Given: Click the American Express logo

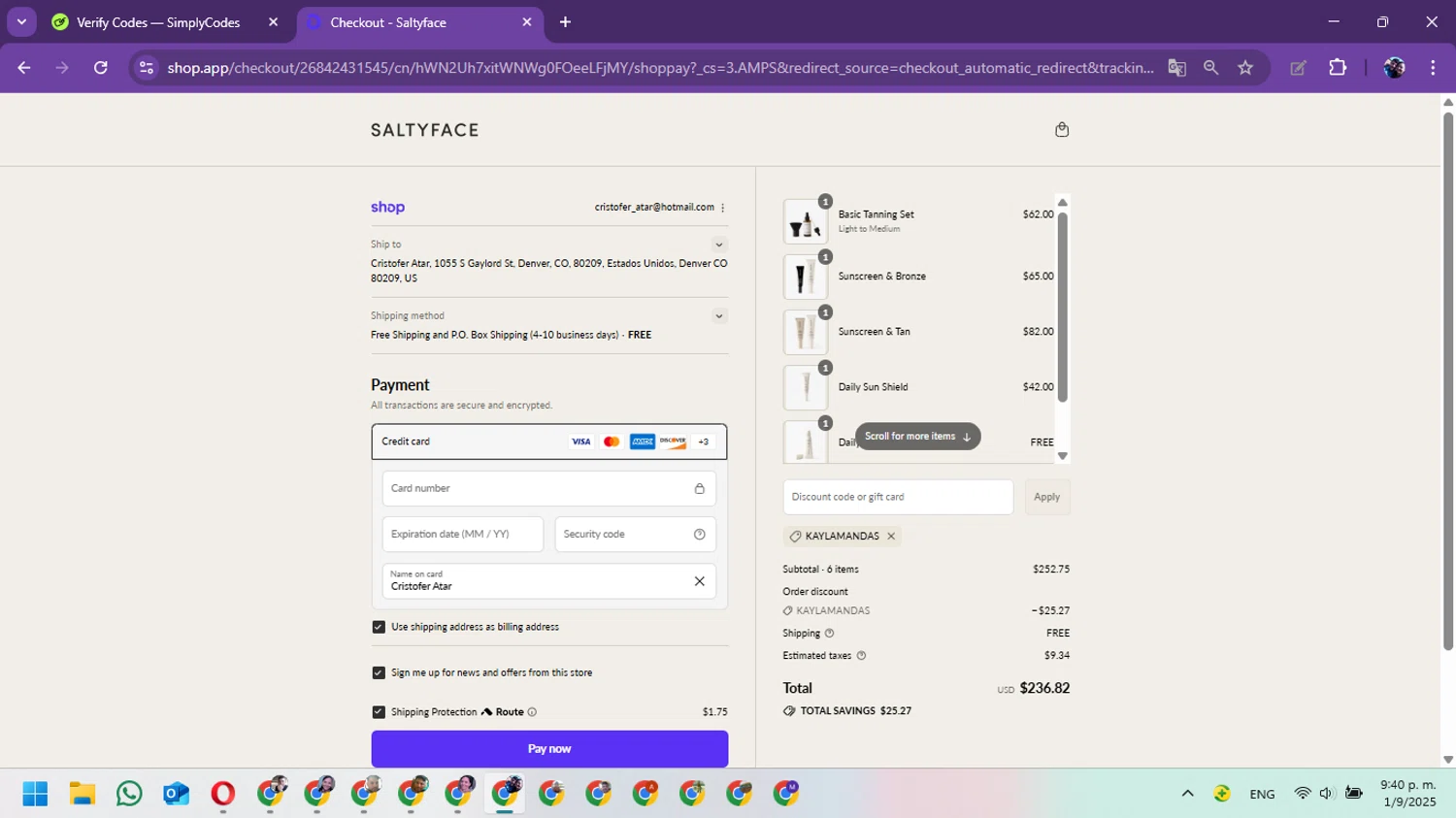Looking at the screenshot, I should pos(643,442).
